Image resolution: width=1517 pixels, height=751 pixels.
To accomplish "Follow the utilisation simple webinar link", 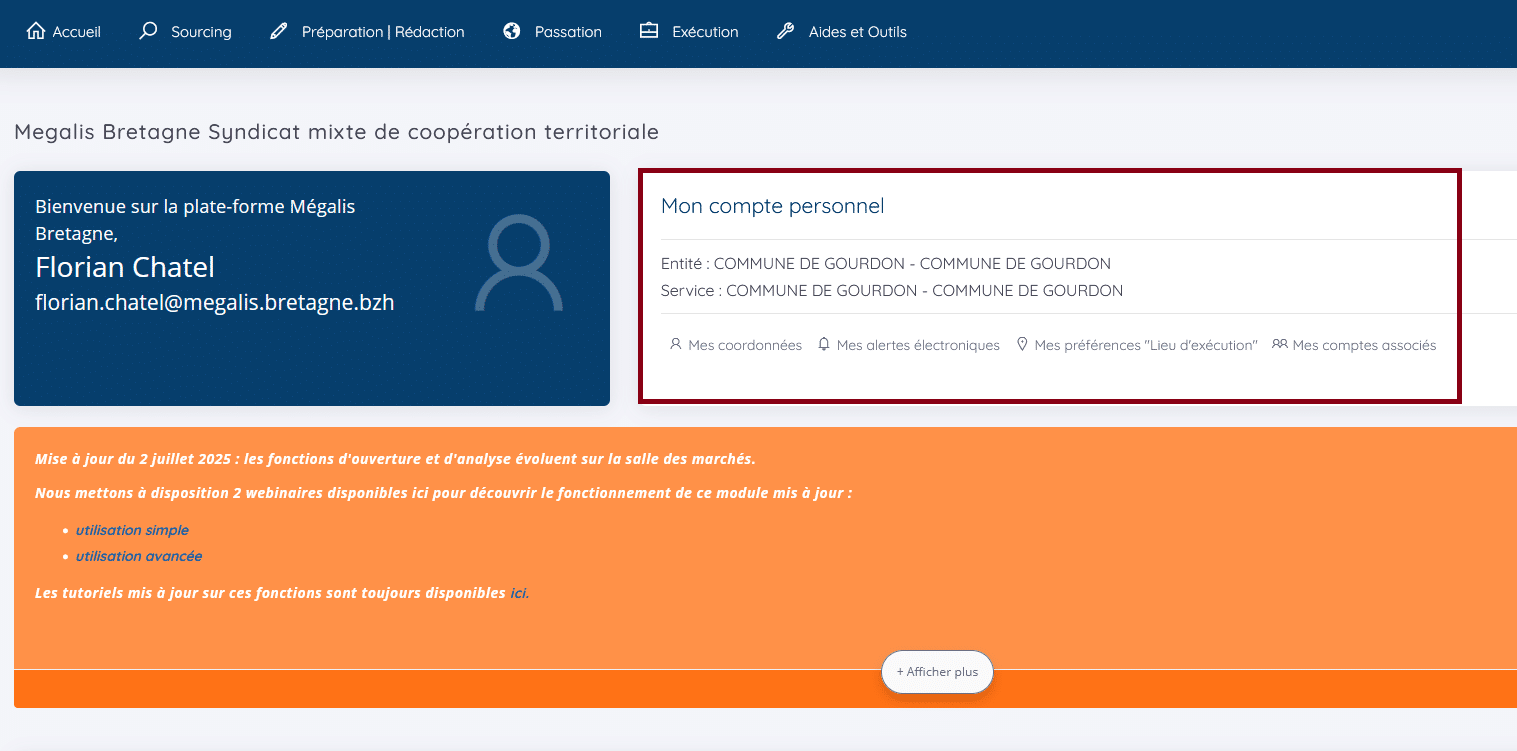I will pos(132,530).
